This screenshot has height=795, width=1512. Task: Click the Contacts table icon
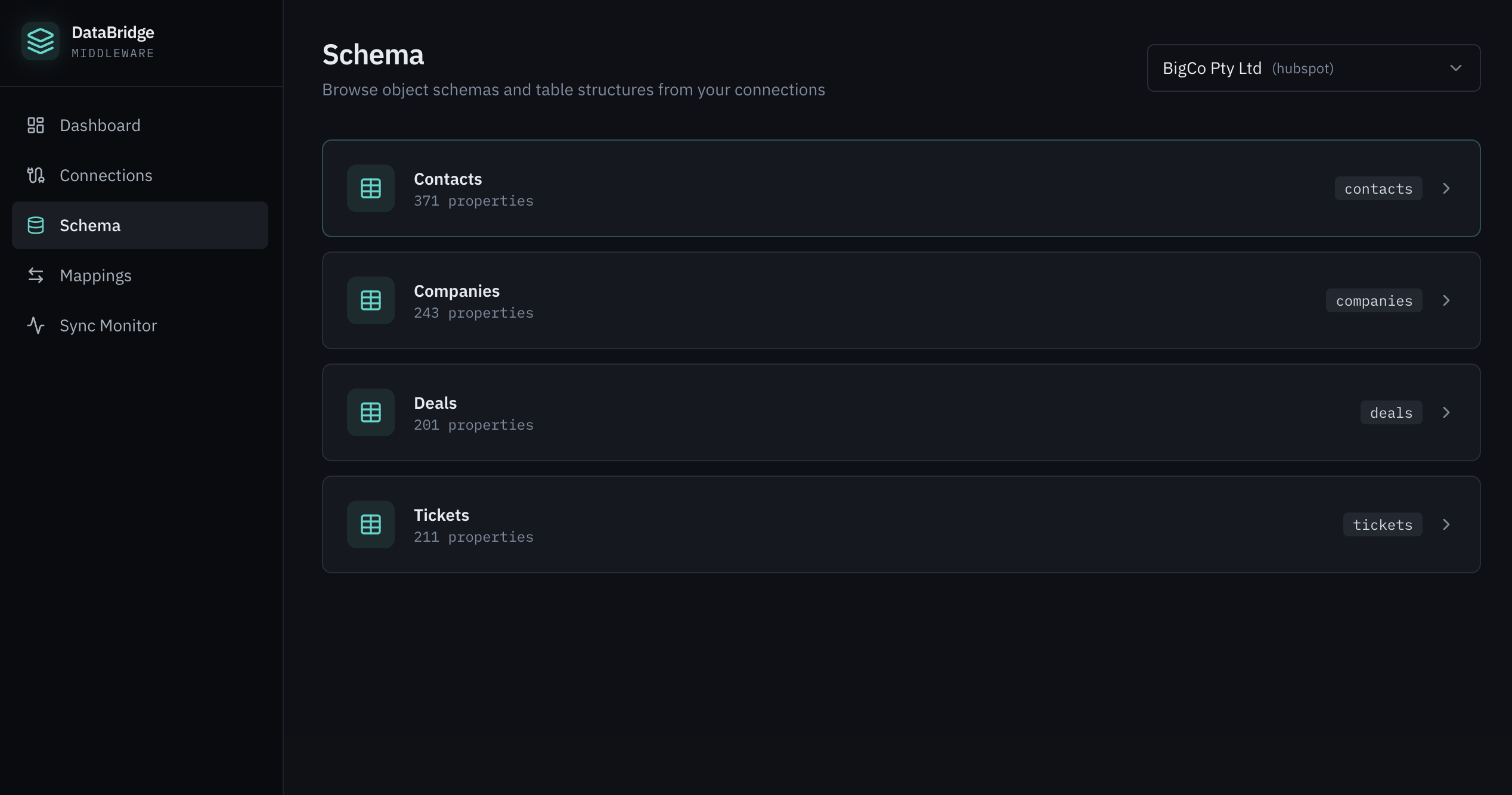[370, 188]
